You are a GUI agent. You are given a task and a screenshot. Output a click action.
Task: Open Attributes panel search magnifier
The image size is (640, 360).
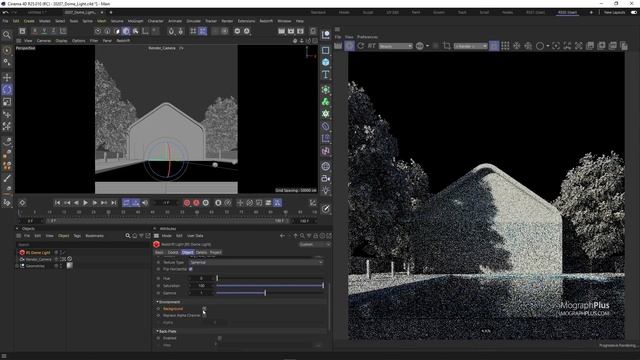(302, 236)
